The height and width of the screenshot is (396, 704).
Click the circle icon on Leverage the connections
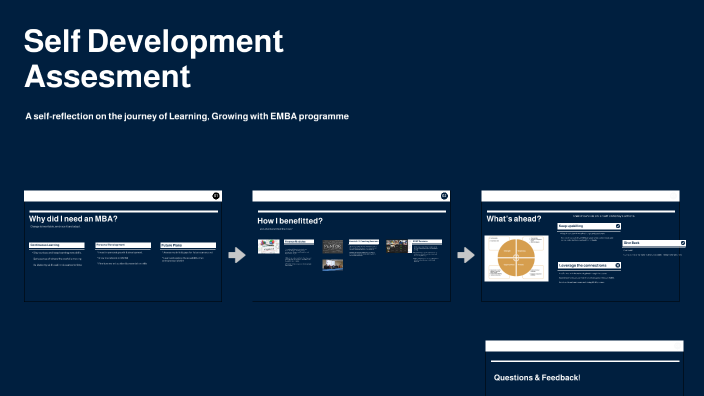pyautogui.click(x=617, y=265)
